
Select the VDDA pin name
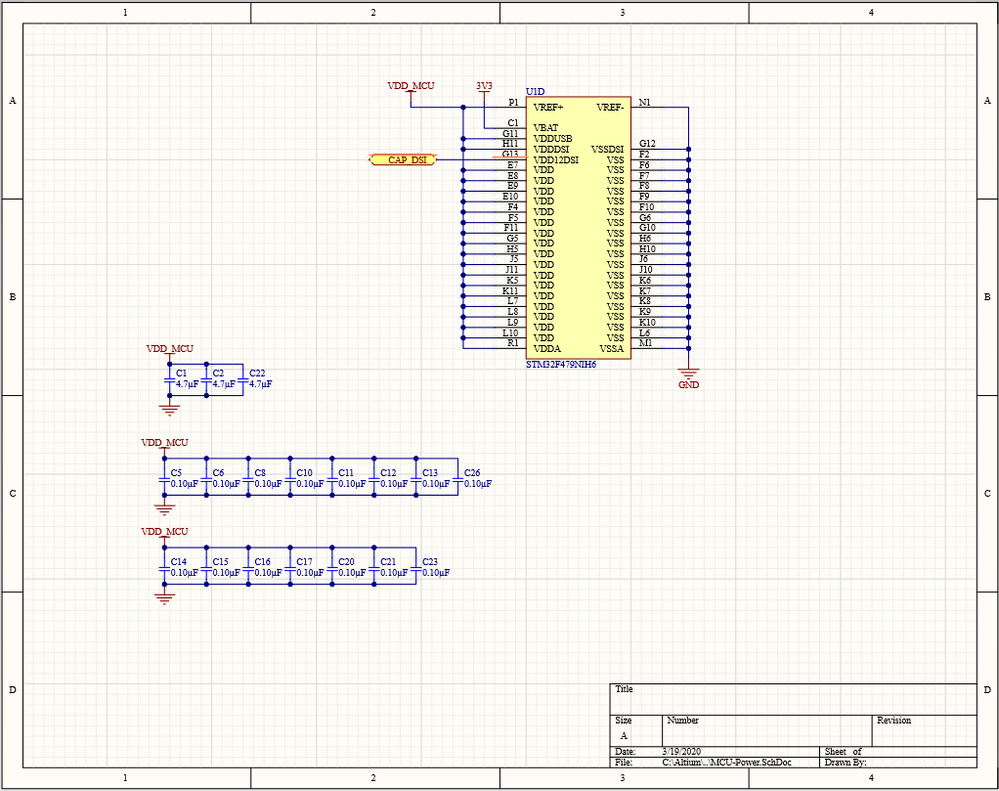click(547, 348)
